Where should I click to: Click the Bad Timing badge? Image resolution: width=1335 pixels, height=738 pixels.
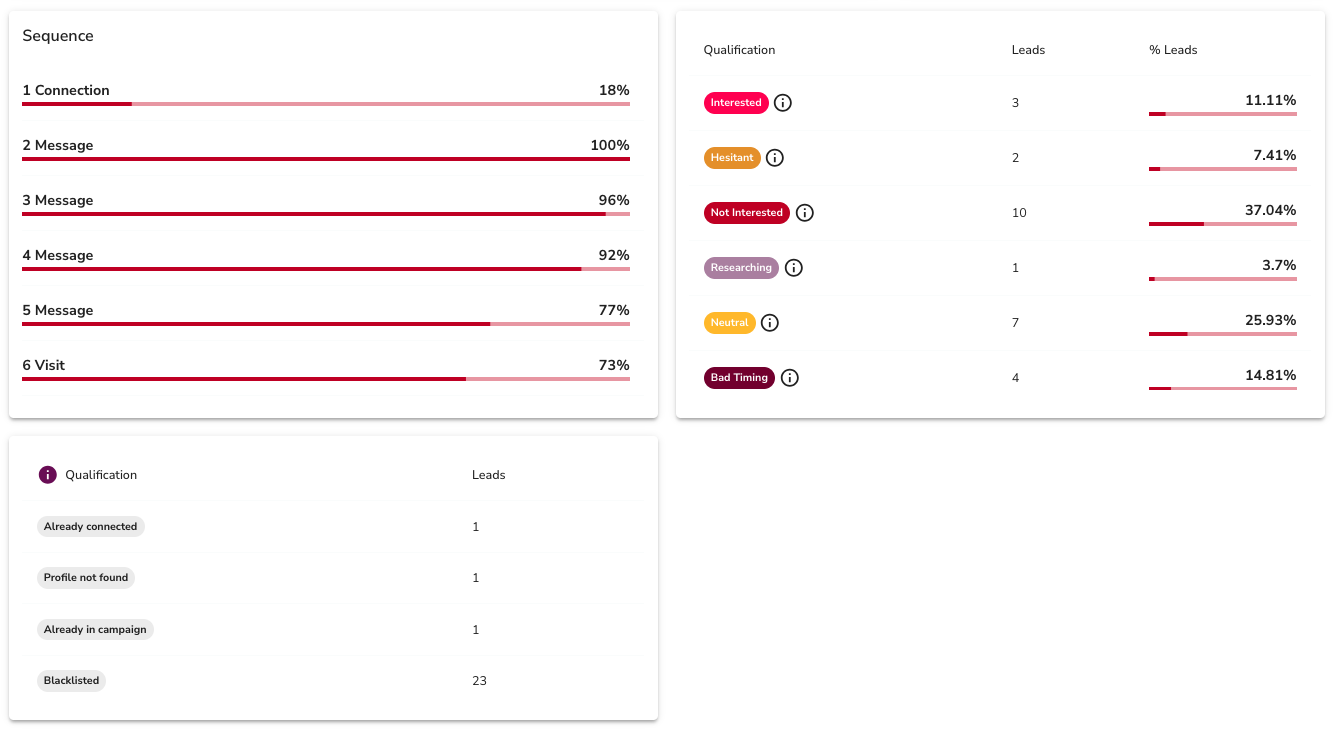coord(739,378)
